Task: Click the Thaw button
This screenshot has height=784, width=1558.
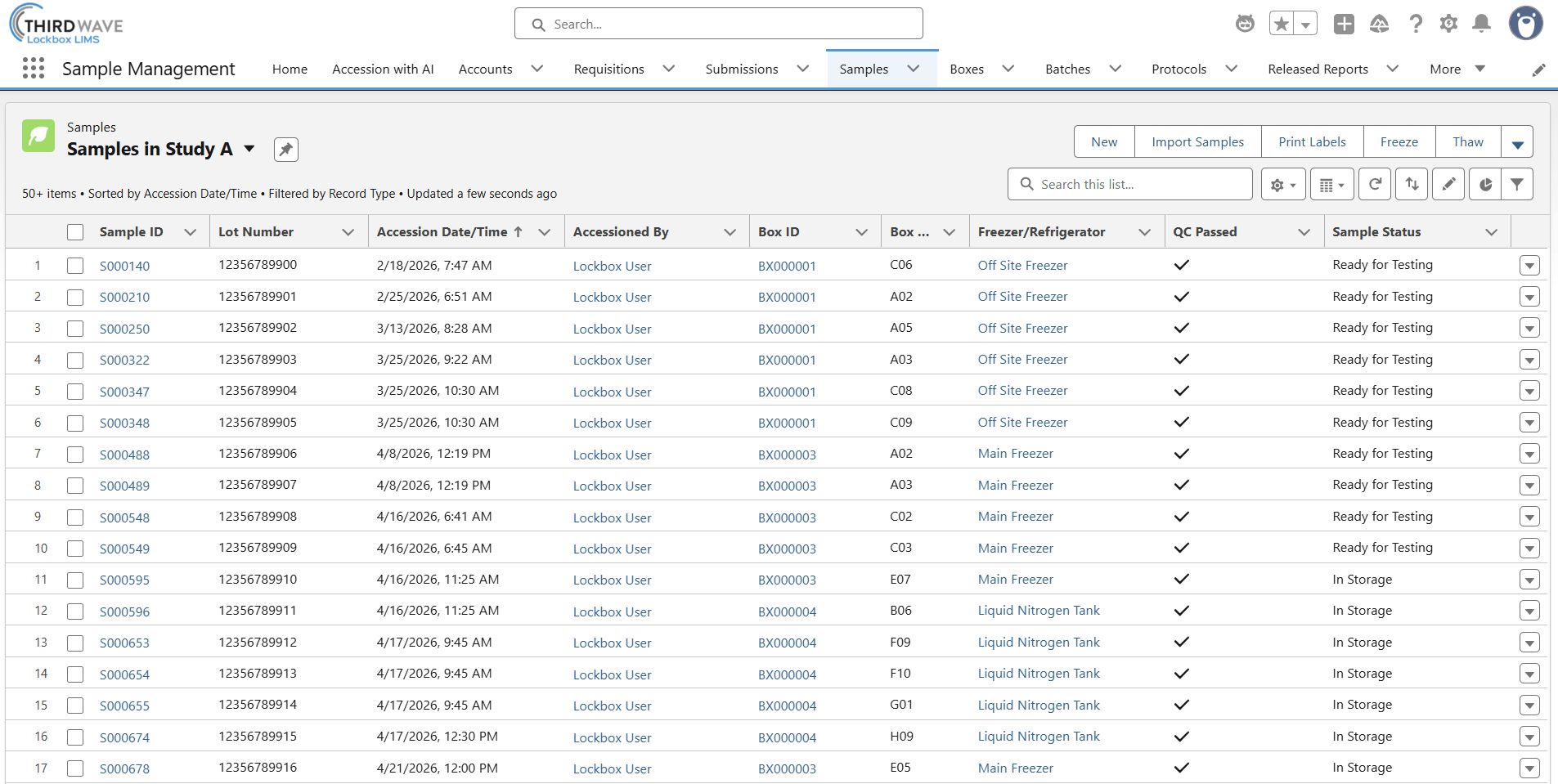Action: pyautogui.click(x=1468, y=142)
